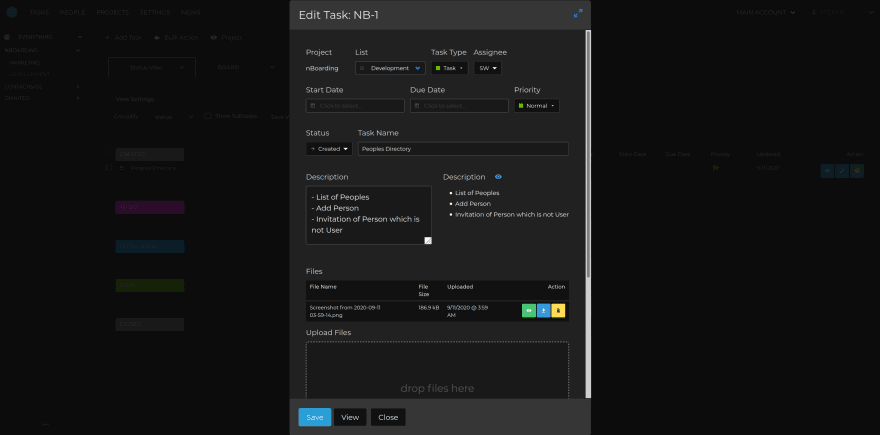
Task: Change the Status dropdown from Created
Action: 329,149
